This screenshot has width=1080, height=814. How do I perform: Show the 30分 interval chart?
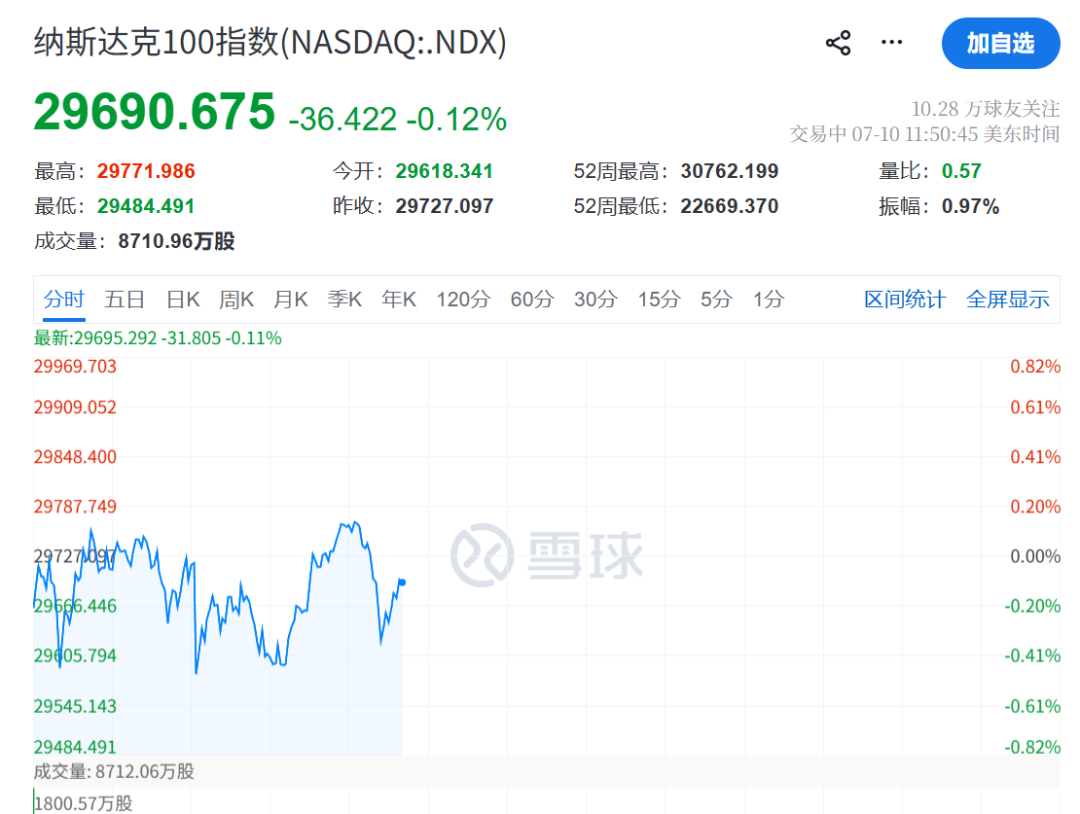[x=596, y=300]
